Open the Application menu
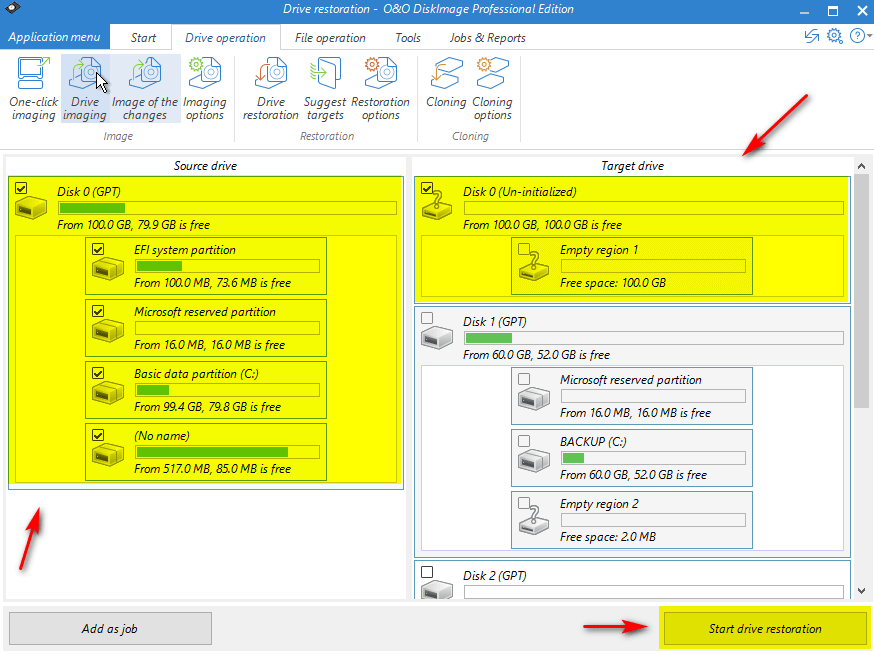The height and width of the screenshot is (654, 874). [54, 37]
